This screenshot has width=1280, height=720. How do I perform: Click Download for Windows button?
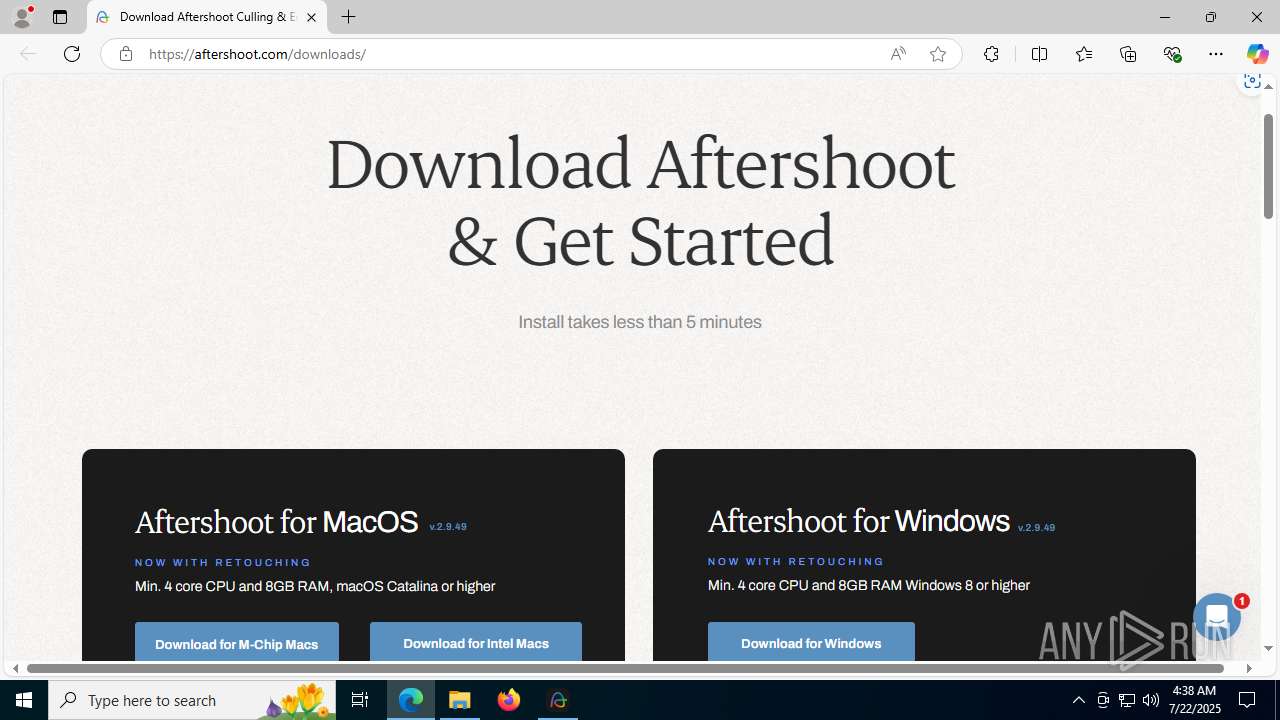(811, 642)
